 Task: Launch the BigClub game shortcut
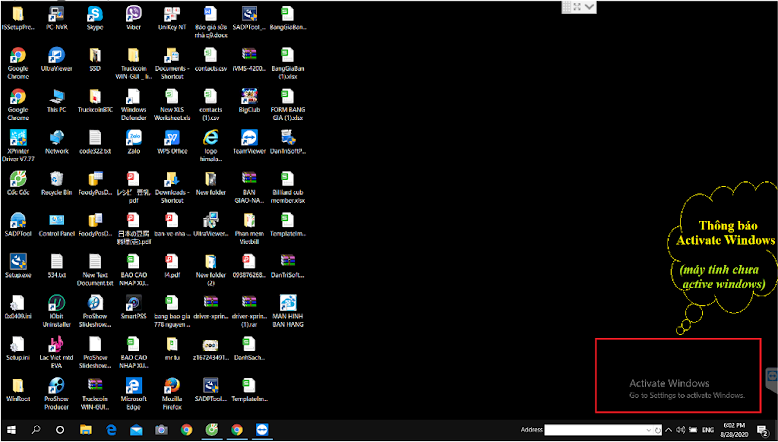point(249,101)
